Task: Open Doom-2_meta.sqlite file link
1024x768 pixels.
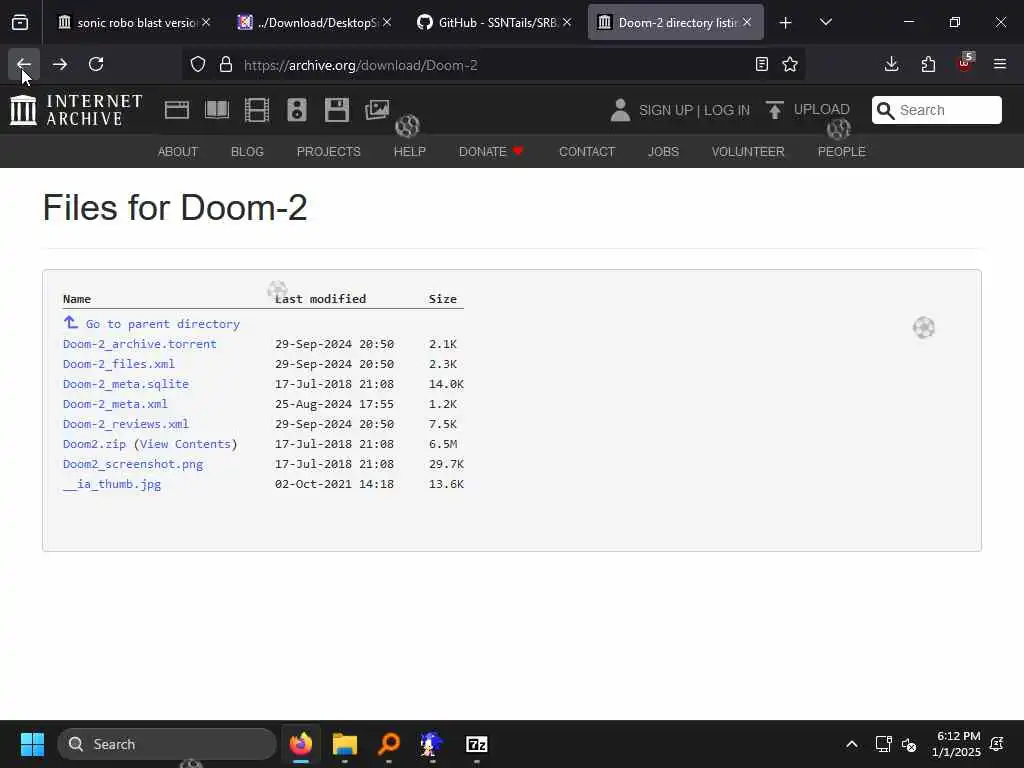Action: point(126,384)
